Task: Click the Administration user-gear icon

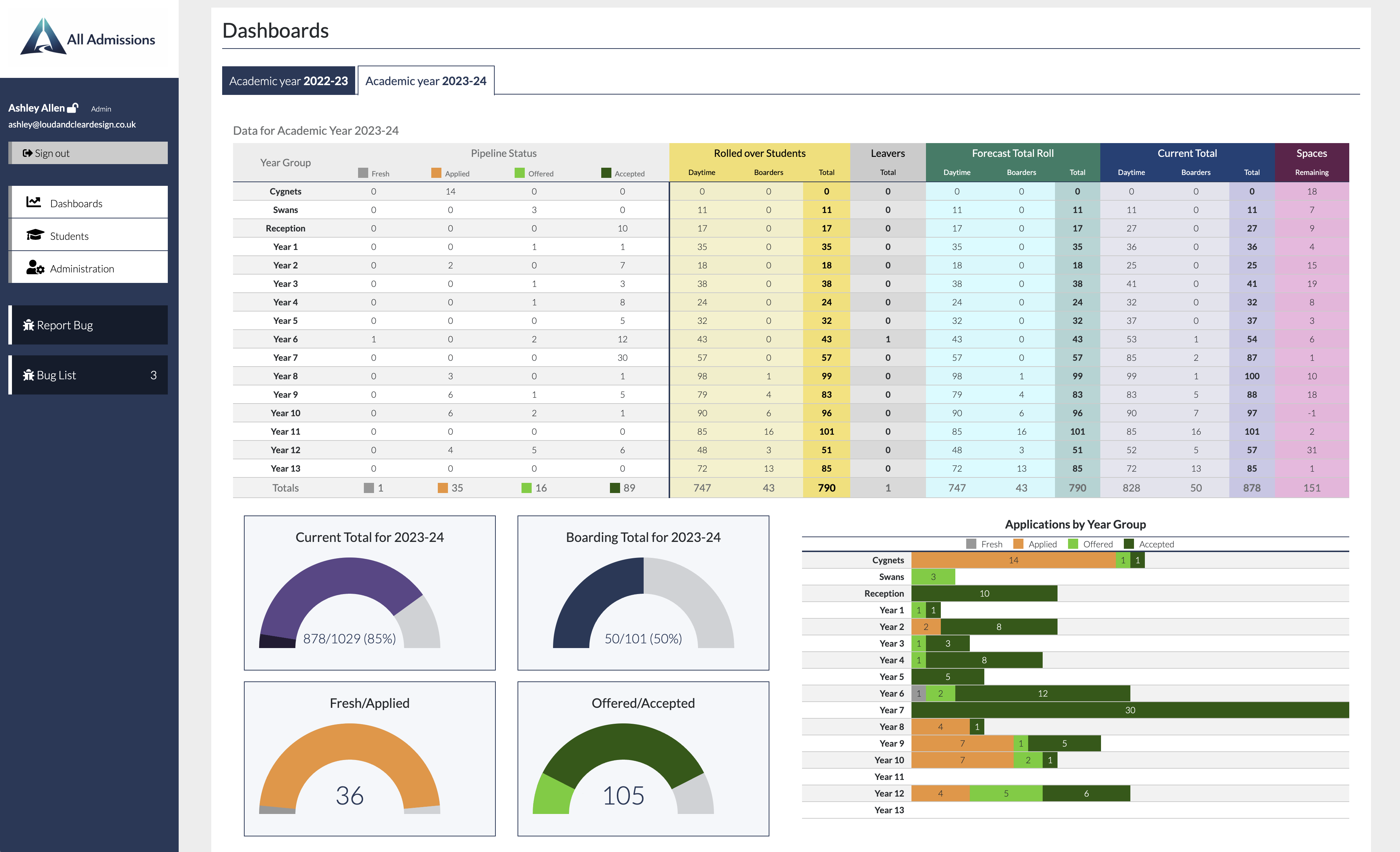Action: pyautogui.click(x=35, y=268)
